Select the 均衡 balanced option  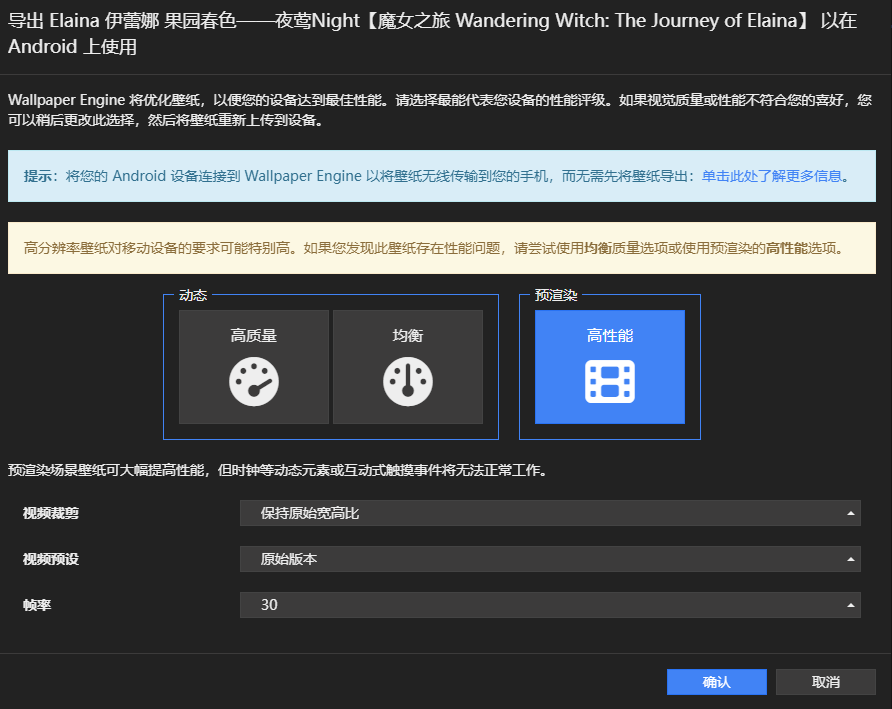point(408,366)
